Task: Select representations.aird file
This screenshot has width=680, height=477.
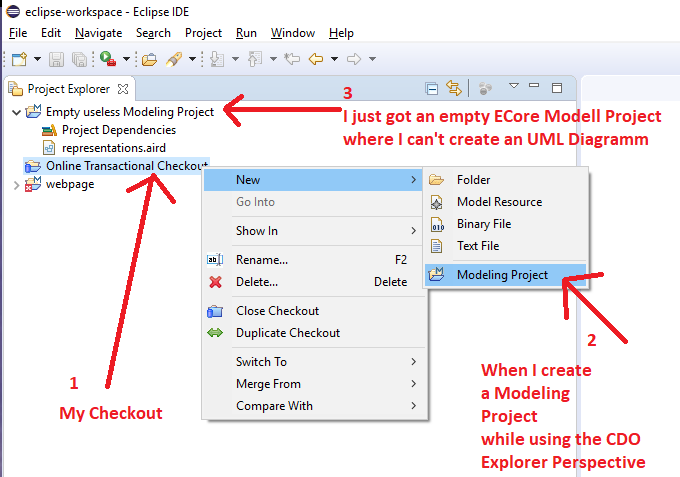Action: (114, 148)
